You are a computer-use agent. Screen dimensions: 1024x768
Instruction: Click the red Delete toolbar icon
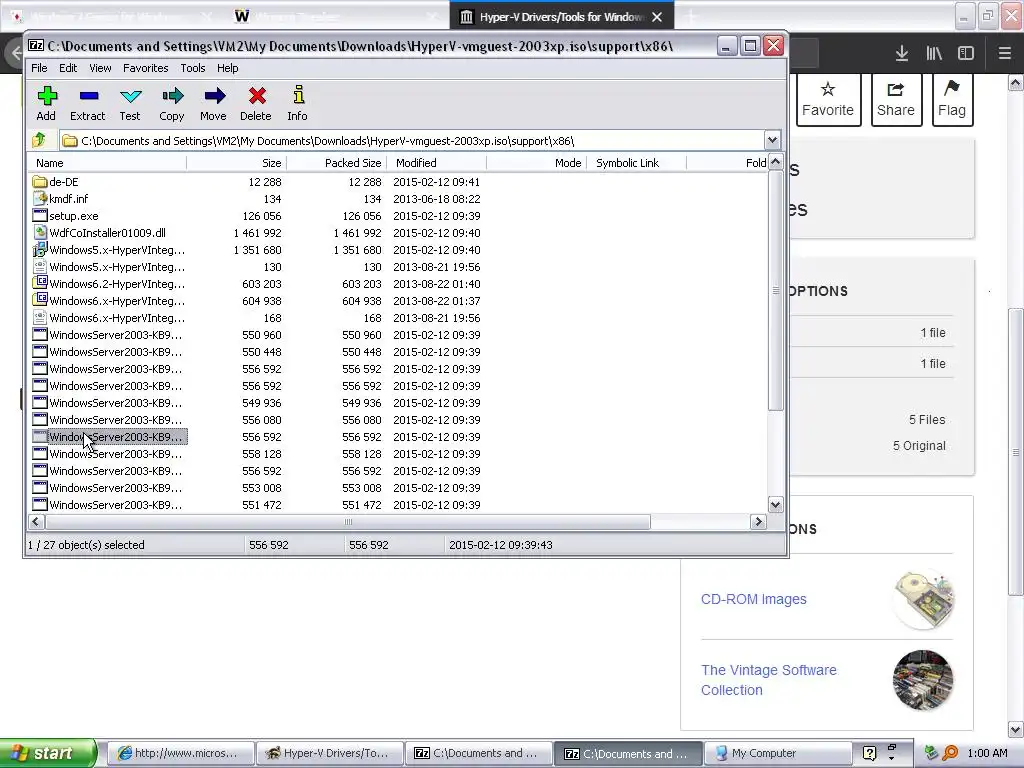257,97
